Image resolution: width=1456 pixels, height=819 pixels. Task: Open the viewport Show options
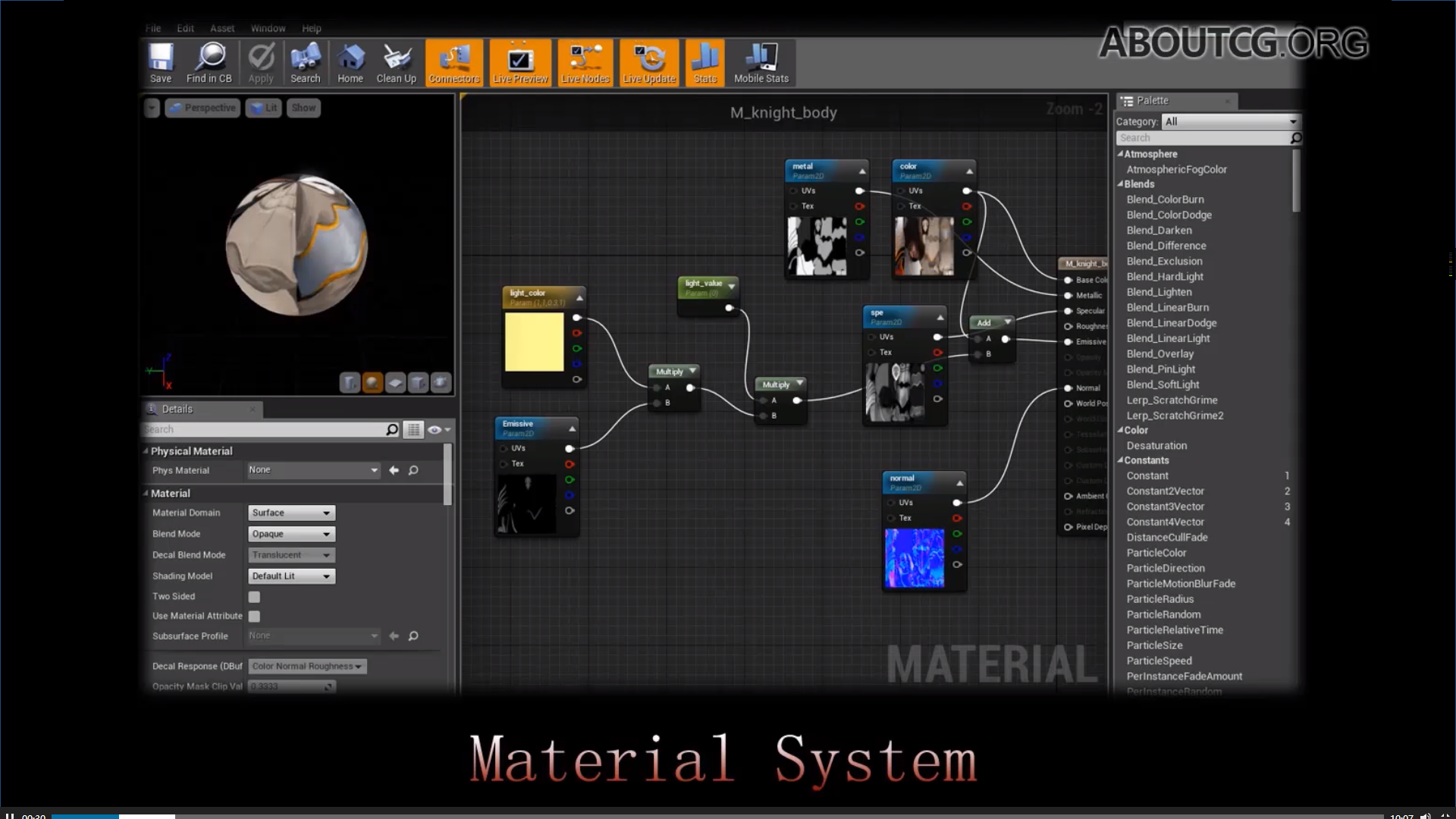(303, 108)
